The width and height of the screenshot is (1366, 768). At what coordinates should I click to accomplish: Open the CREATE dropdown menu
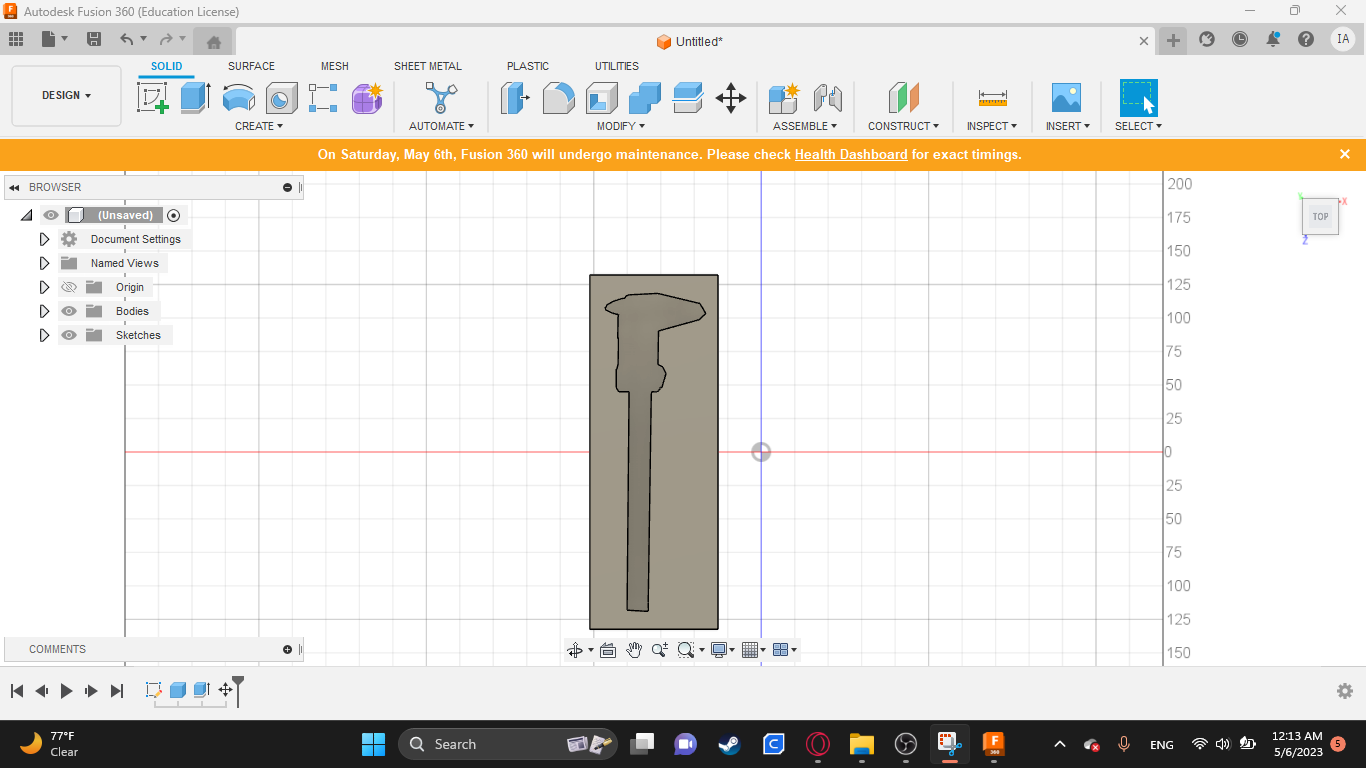click(258, 126)
